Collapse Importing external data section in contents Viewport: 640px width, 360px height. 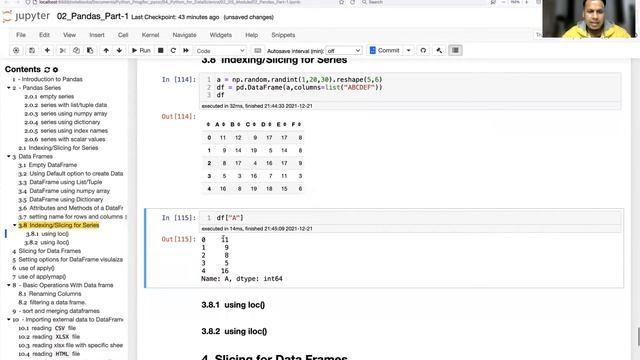coord(9,319)
